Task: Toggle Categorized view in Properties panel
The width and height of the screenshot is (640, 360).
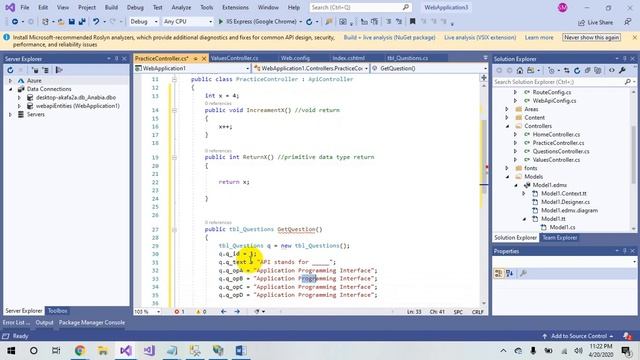Action: [x=498, y=273]
